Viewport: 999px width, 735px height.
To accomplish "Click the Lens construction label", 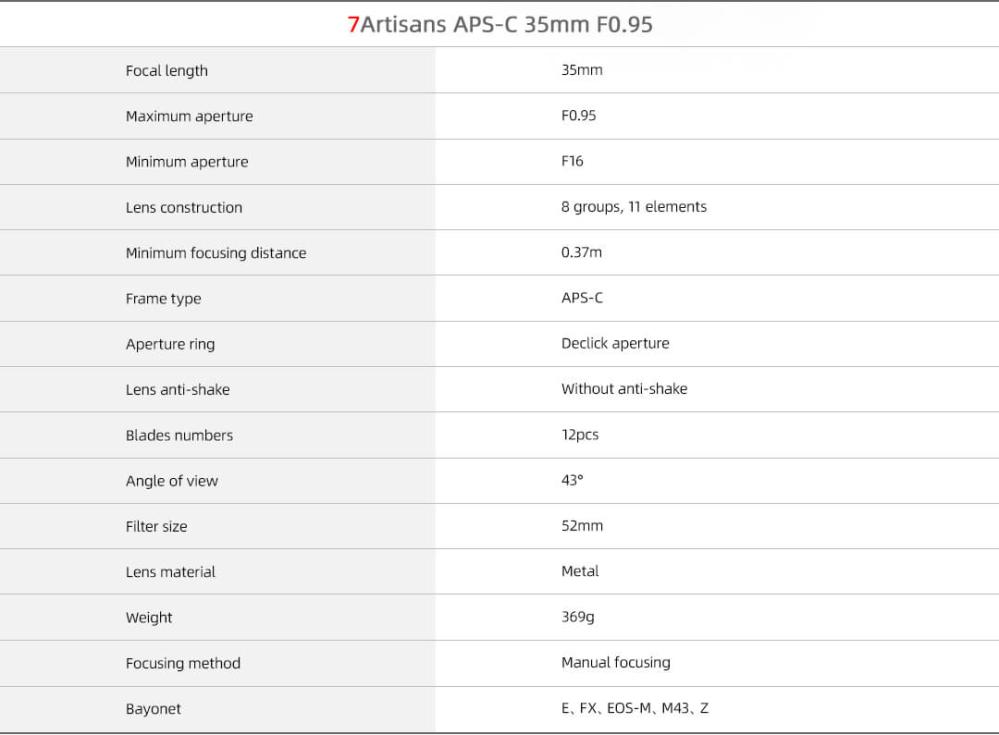I will click(184, 208).
